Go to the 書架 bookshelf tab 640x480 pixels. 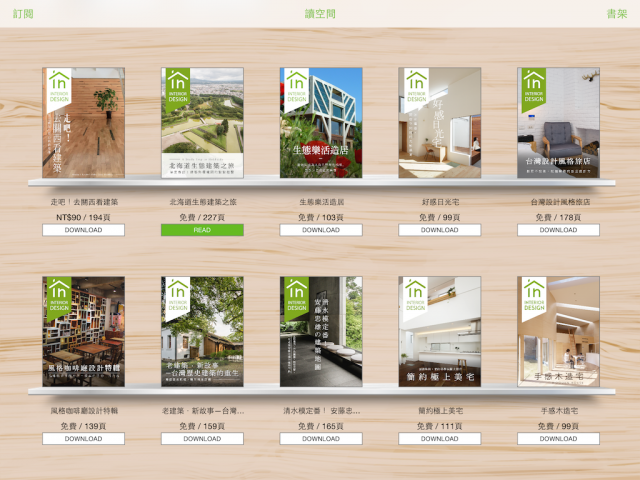coord(617,14)
